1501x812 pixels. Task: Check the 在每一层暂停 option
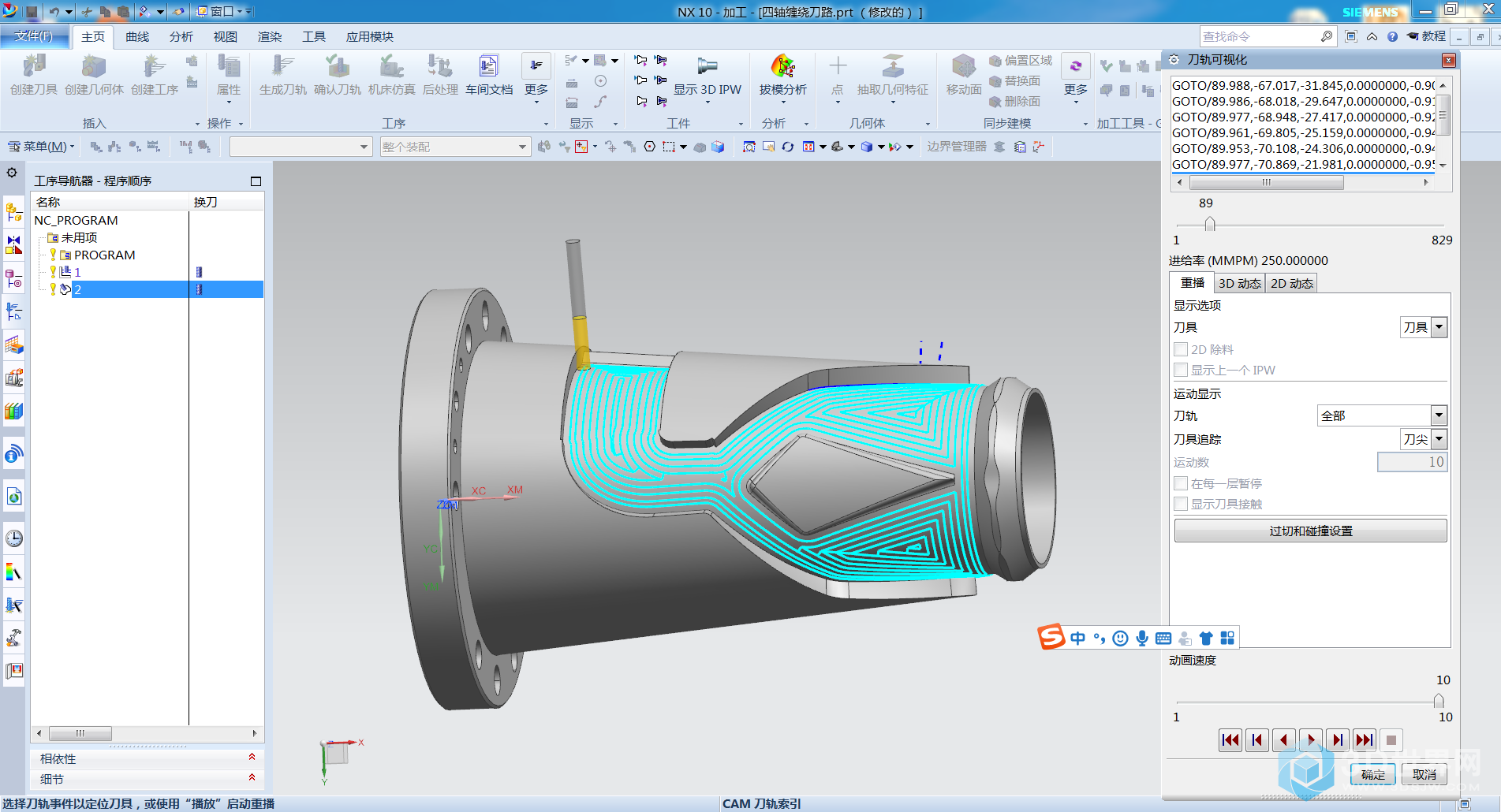tap(1181, 483)
